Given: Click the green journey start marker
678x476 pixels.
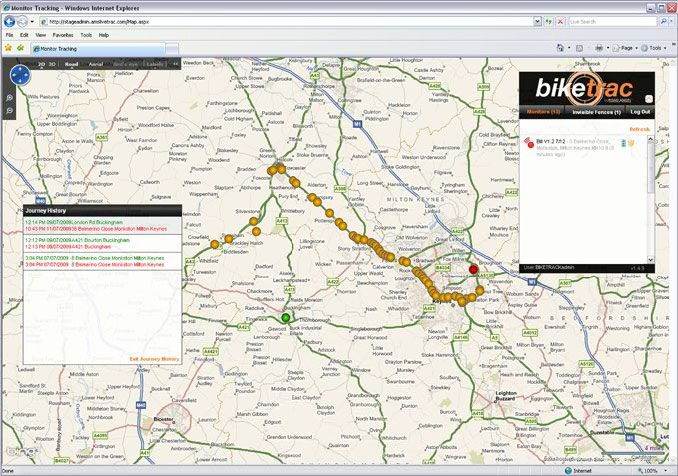Looking at the screenshot, I should pos(285,318).
